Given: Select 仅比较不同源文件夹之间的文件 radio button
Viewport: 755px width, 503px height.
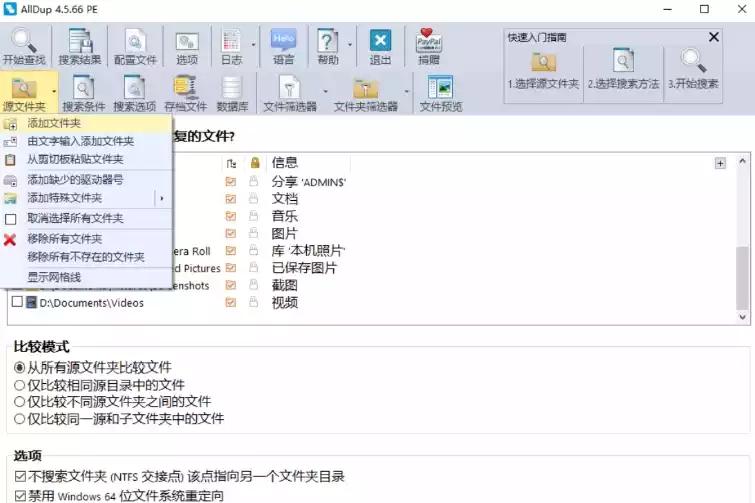Looking at the screenshot, I should tap(19, 401).
